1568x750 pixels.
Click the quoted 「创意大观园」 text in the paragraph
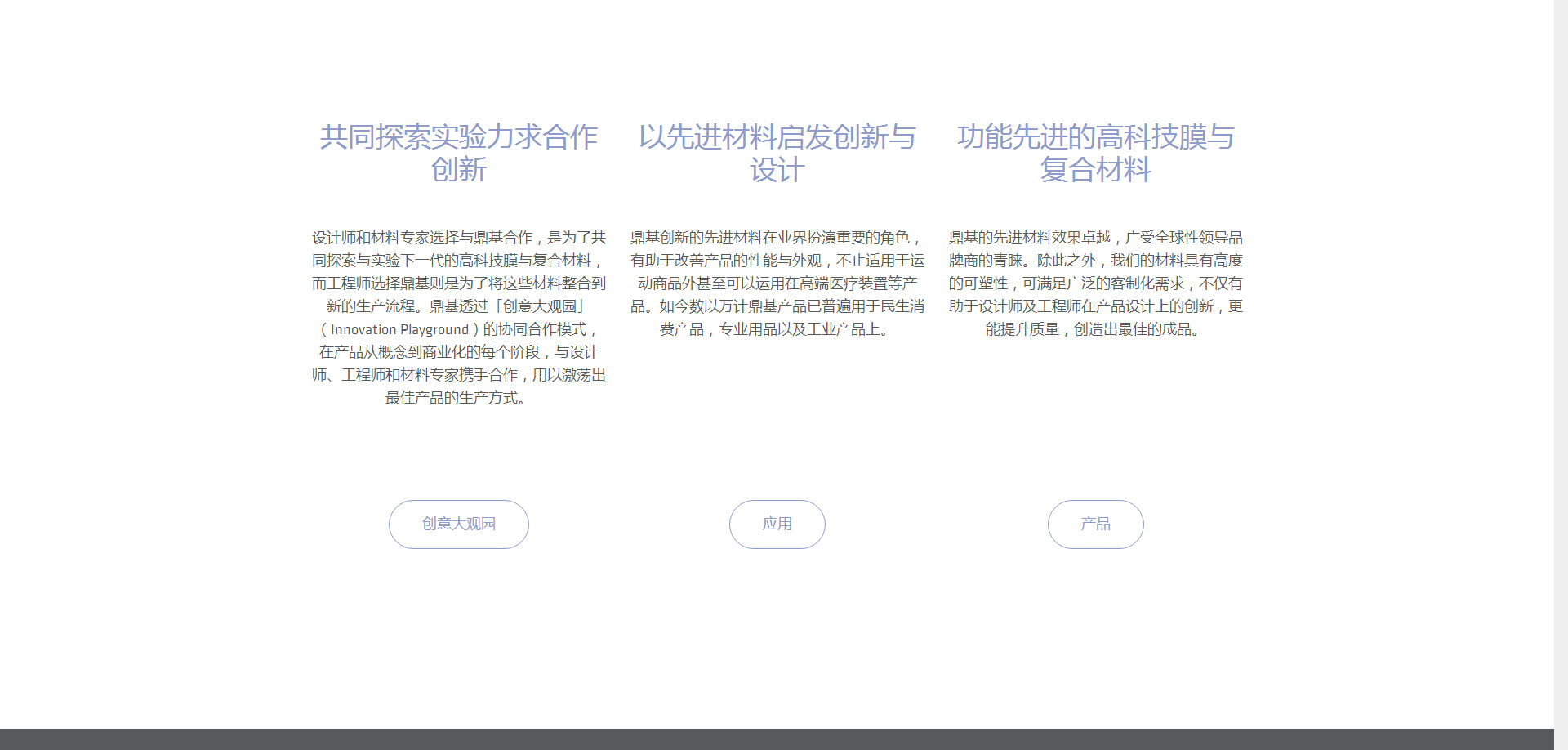point(540,306)
